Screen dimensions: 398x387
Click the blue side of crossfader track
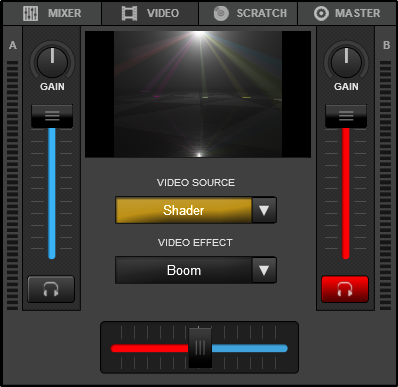[x=250, y=348]
